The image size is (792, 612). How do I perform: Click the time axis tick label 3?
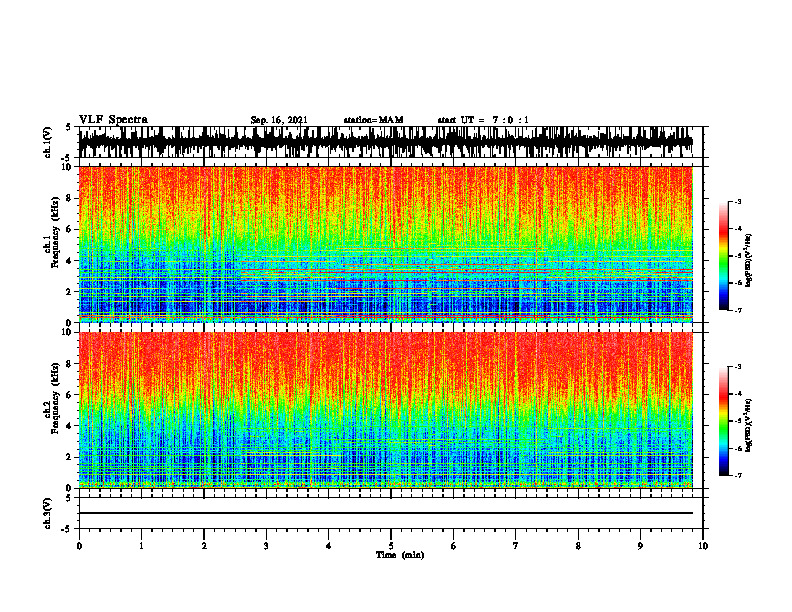(266, 546)
